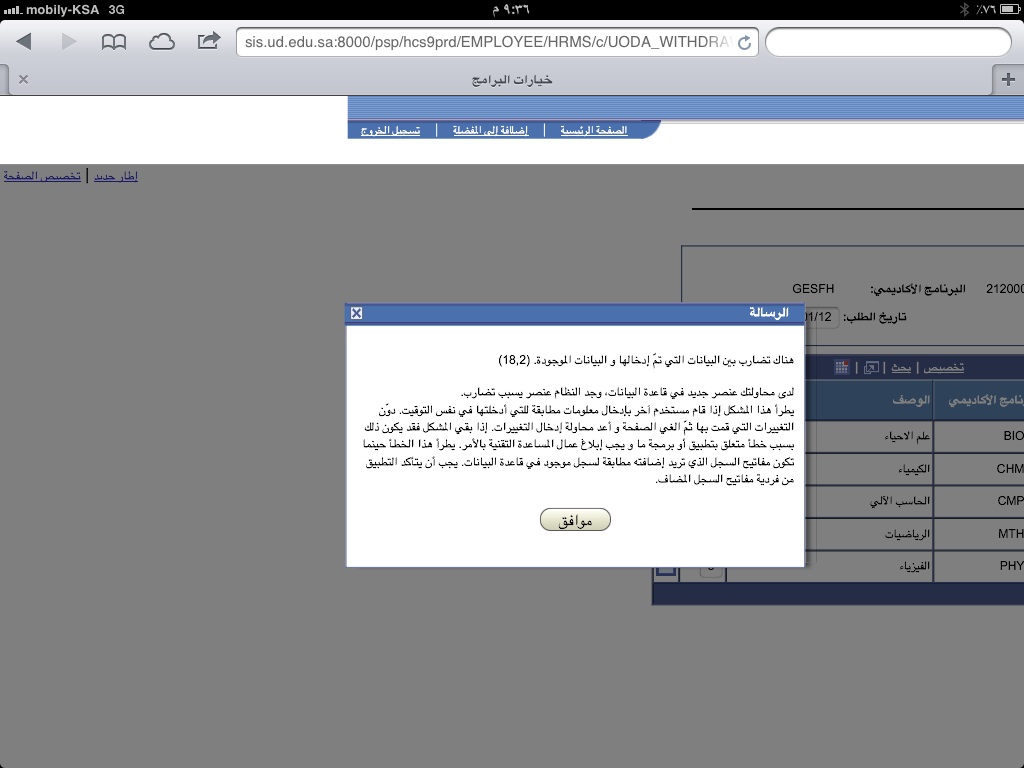This screenshot has height=768, width=1024.
Task: Open a new tab with the plus button
Action: point(1008,80)
